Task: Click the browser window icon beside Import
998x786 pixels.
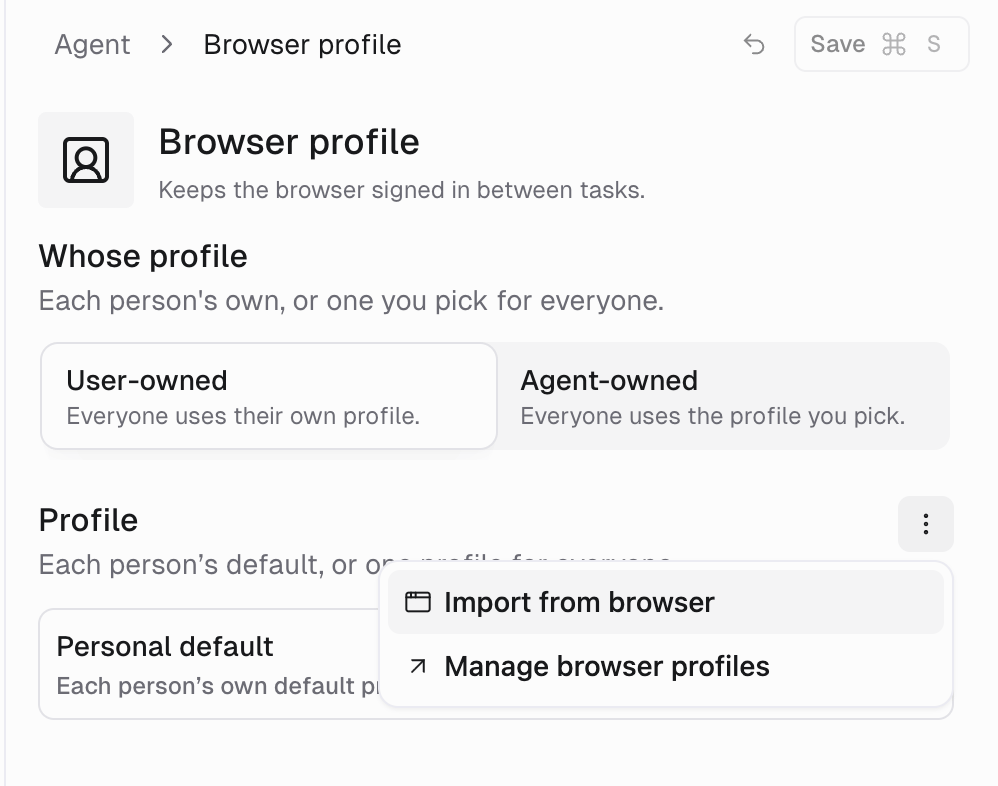Action: point(418,602)
